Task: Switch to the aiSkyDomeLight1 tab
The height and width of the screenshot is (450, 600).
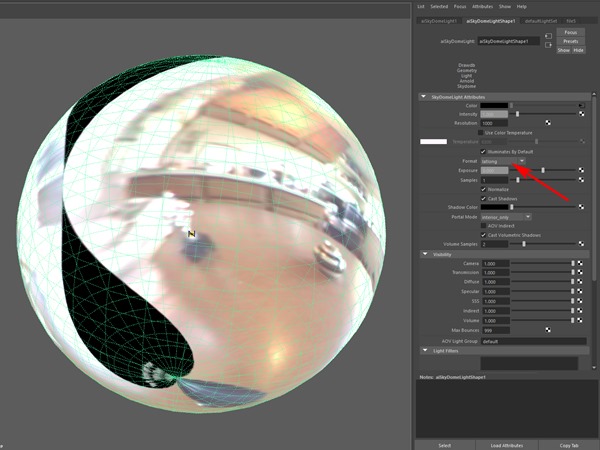Action: (x=439, y=21)
